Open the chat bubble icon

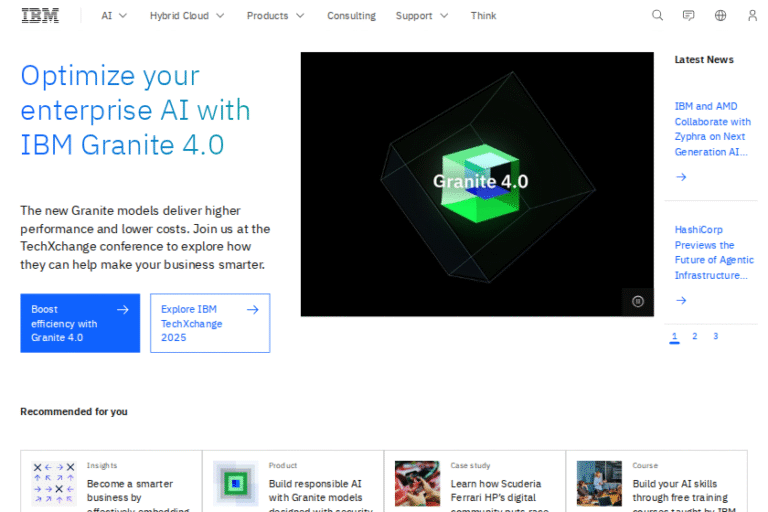(688, 16)
